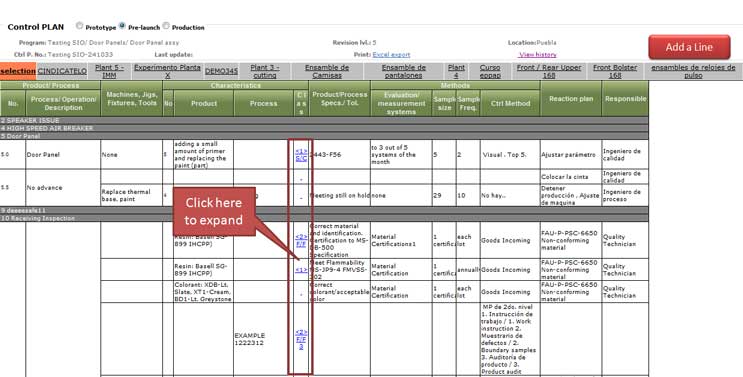This screenshot has height=377, width=743.
Task: Switch to the CINDICATELO tab
Action: (x=62, y=71)
